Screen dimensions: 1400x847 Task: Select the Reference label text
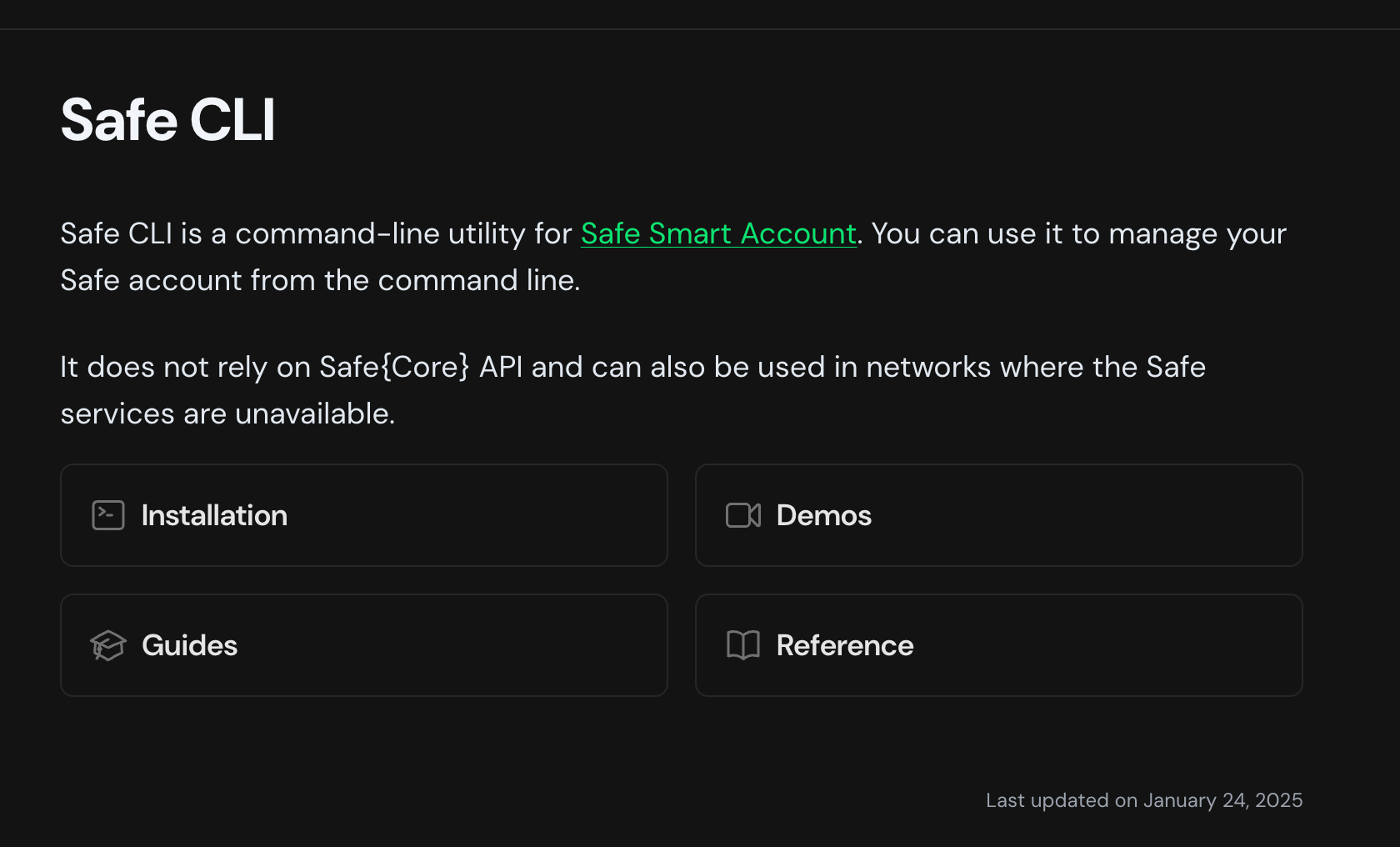(x=845, y=645)
